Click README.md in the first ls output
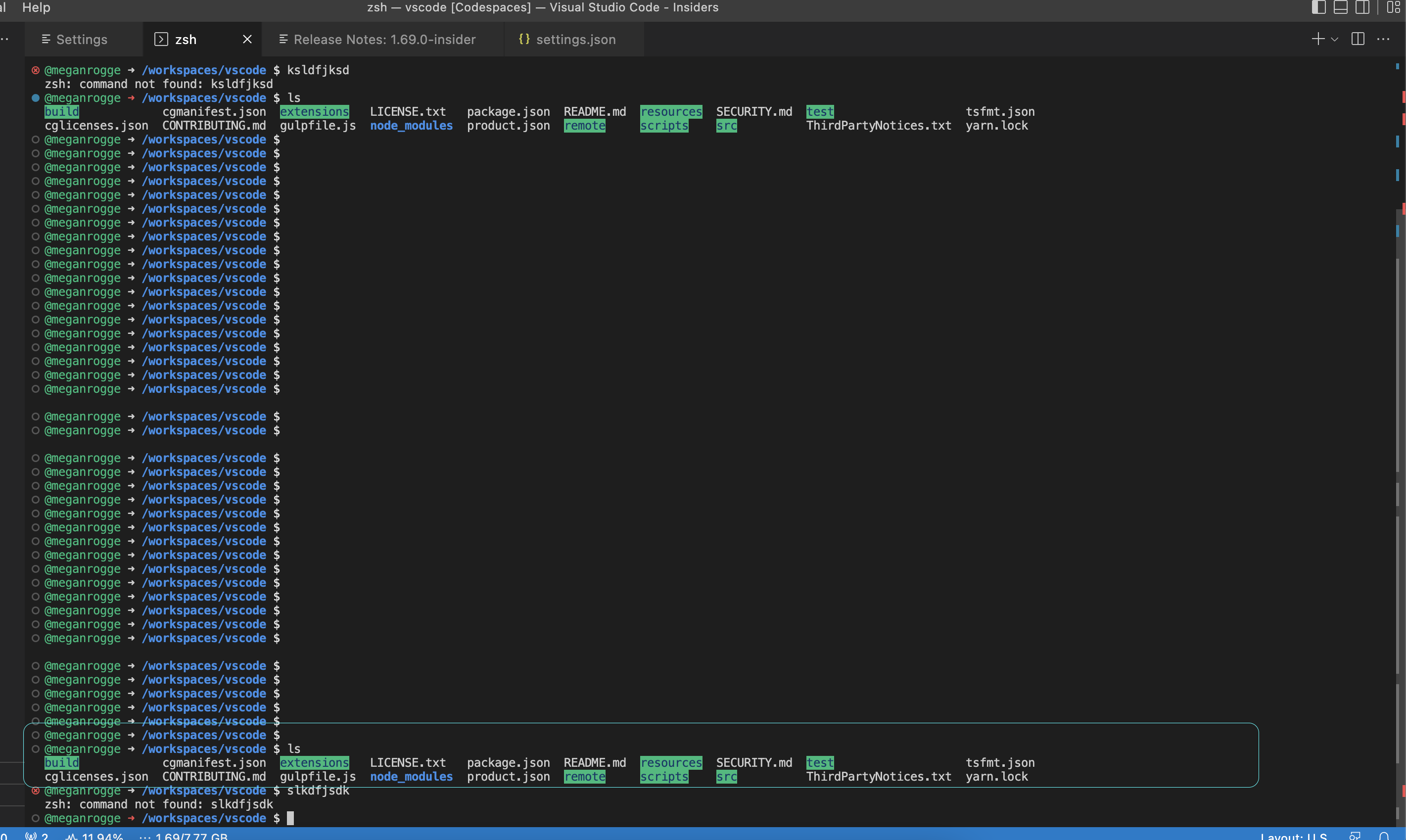 594,111
